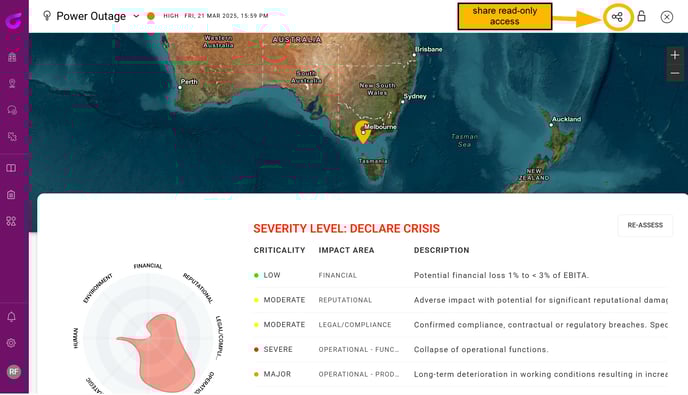Zoom out on the map
This screenshot has height=395, width=688.
[675, 73]
